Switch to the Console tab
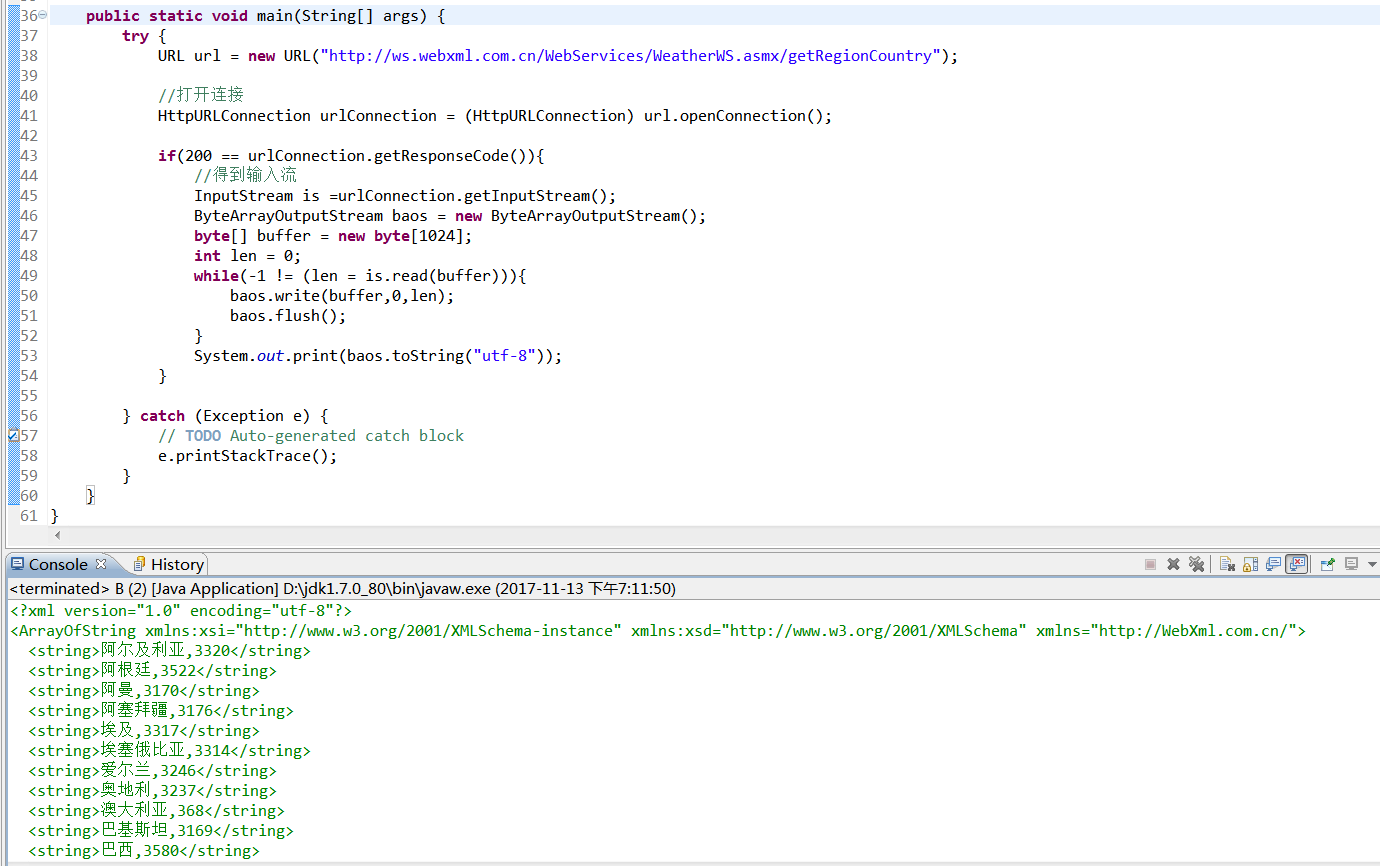1380x866 pixels. (59, 564)
